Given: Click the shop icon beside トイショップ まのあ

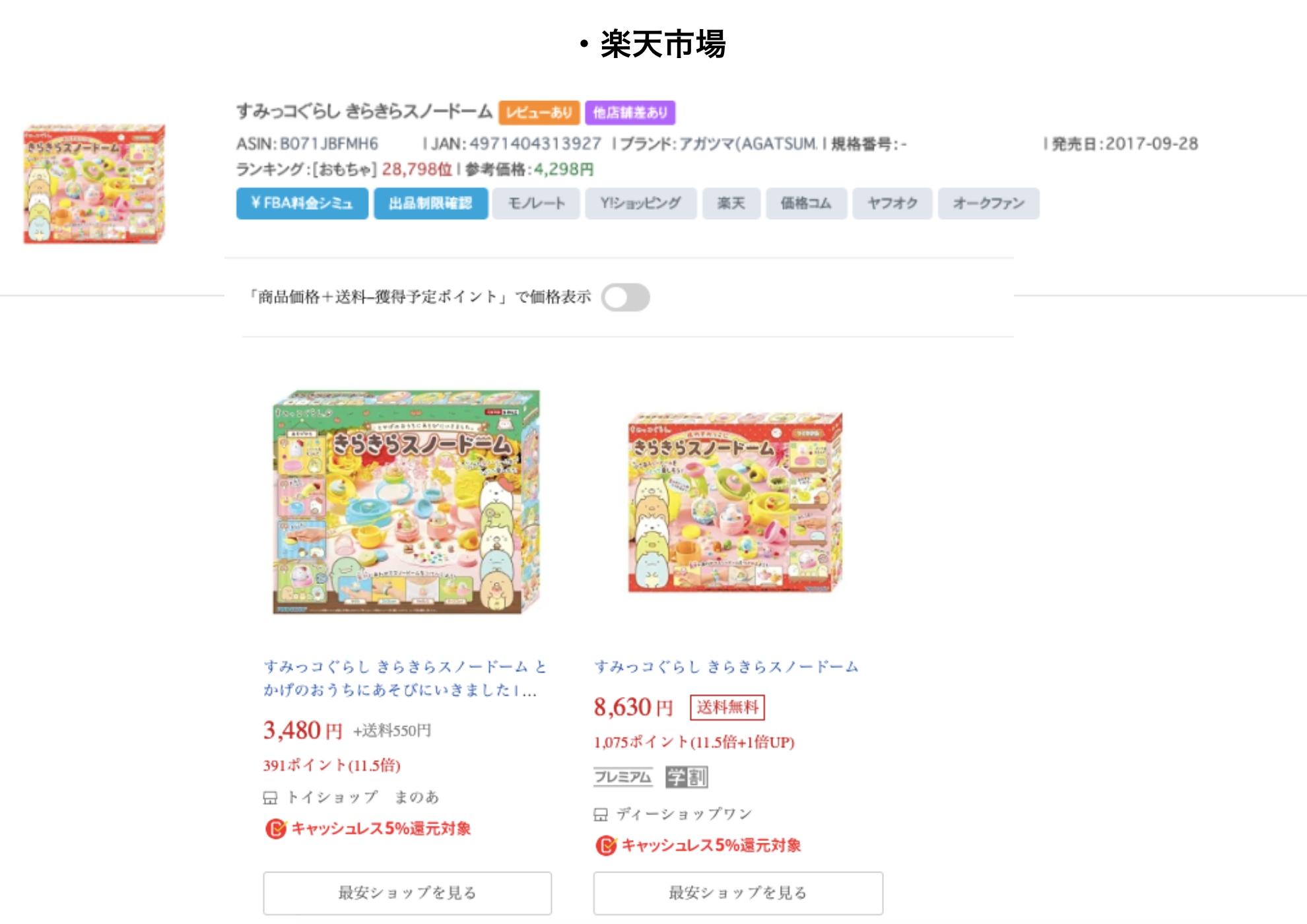Looking at the screenshot, I should tap(270, 798).
